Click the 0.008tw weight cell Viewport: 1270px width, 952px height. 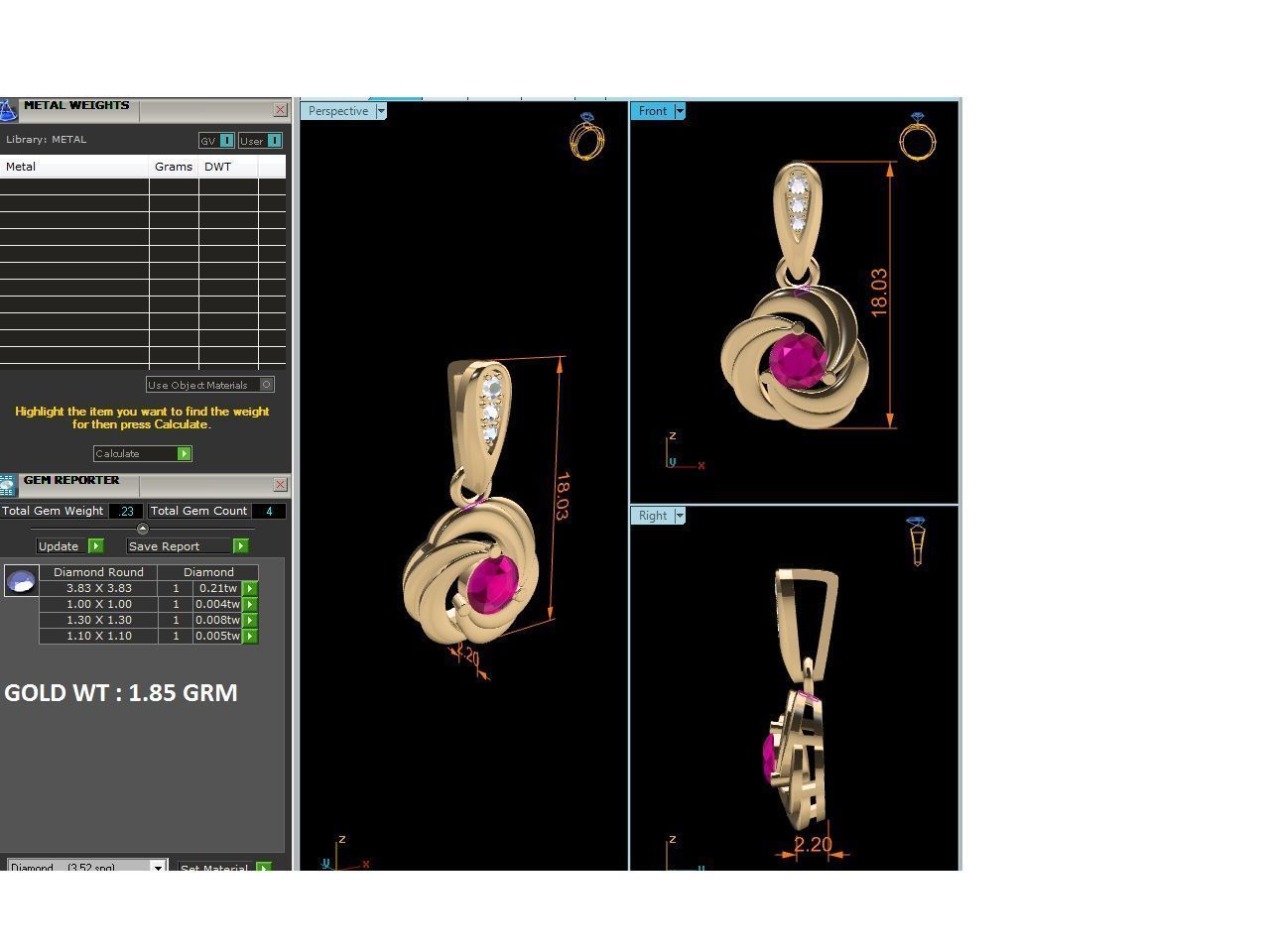[x=218, y=620]
